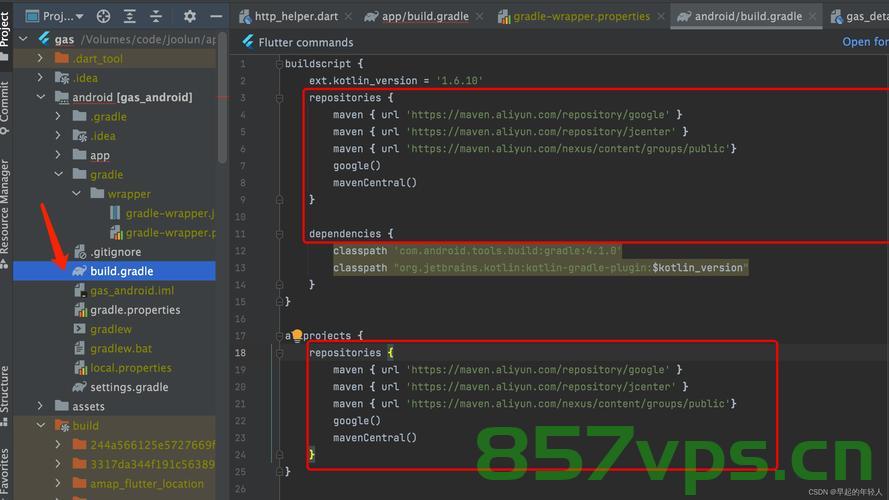Expand the assets folder

coord(40,406)
